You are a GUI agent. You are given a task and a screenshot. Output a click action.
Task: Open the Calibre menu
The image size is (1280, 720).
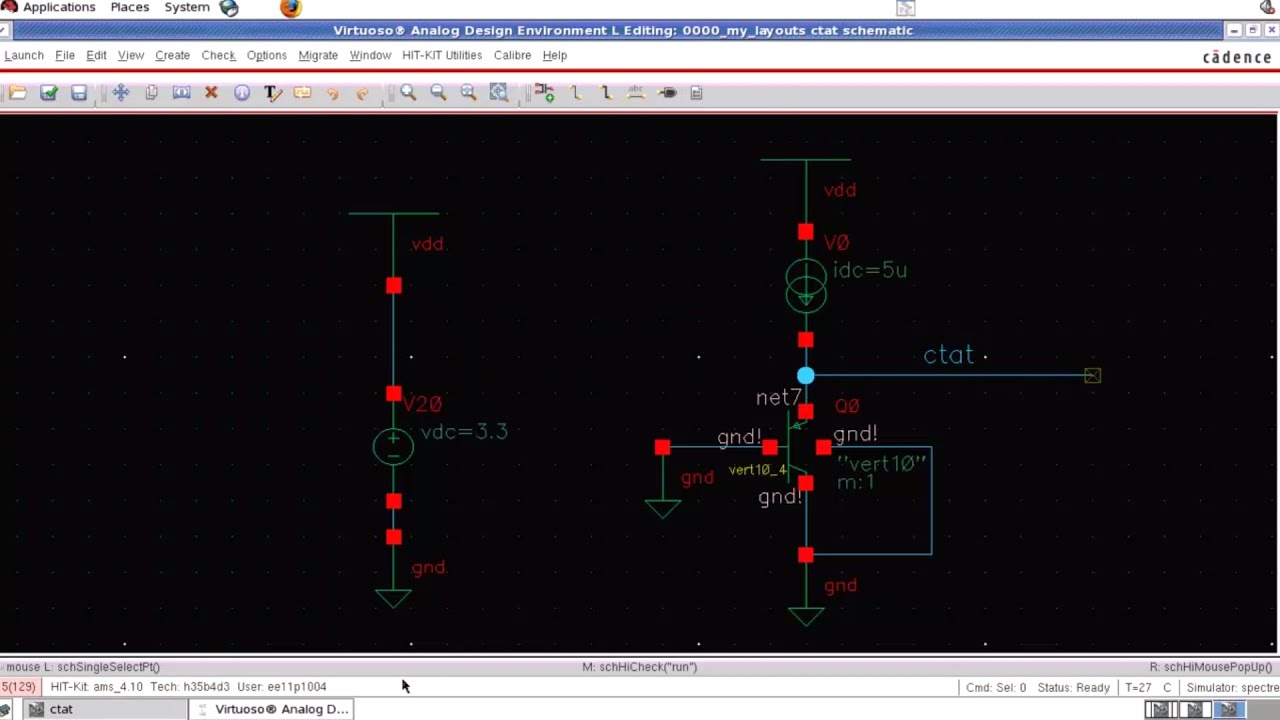pos(512,55)
